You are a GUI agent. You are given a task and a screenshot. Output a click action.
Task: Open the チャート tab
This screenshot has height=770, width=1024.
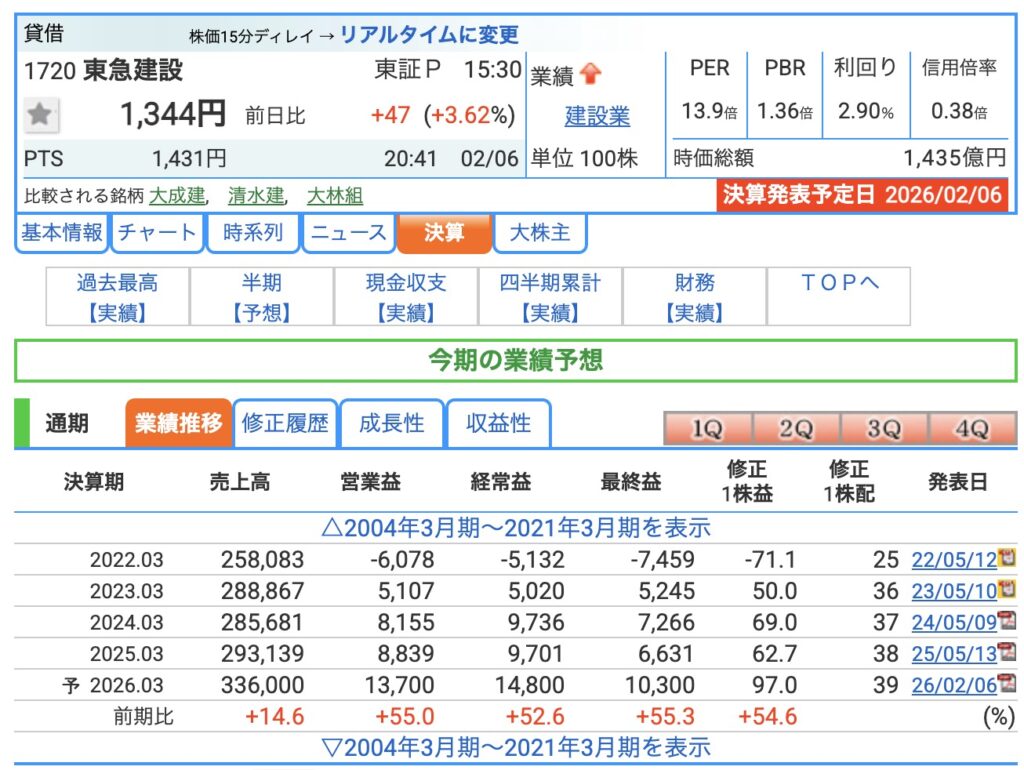[157, 233]
